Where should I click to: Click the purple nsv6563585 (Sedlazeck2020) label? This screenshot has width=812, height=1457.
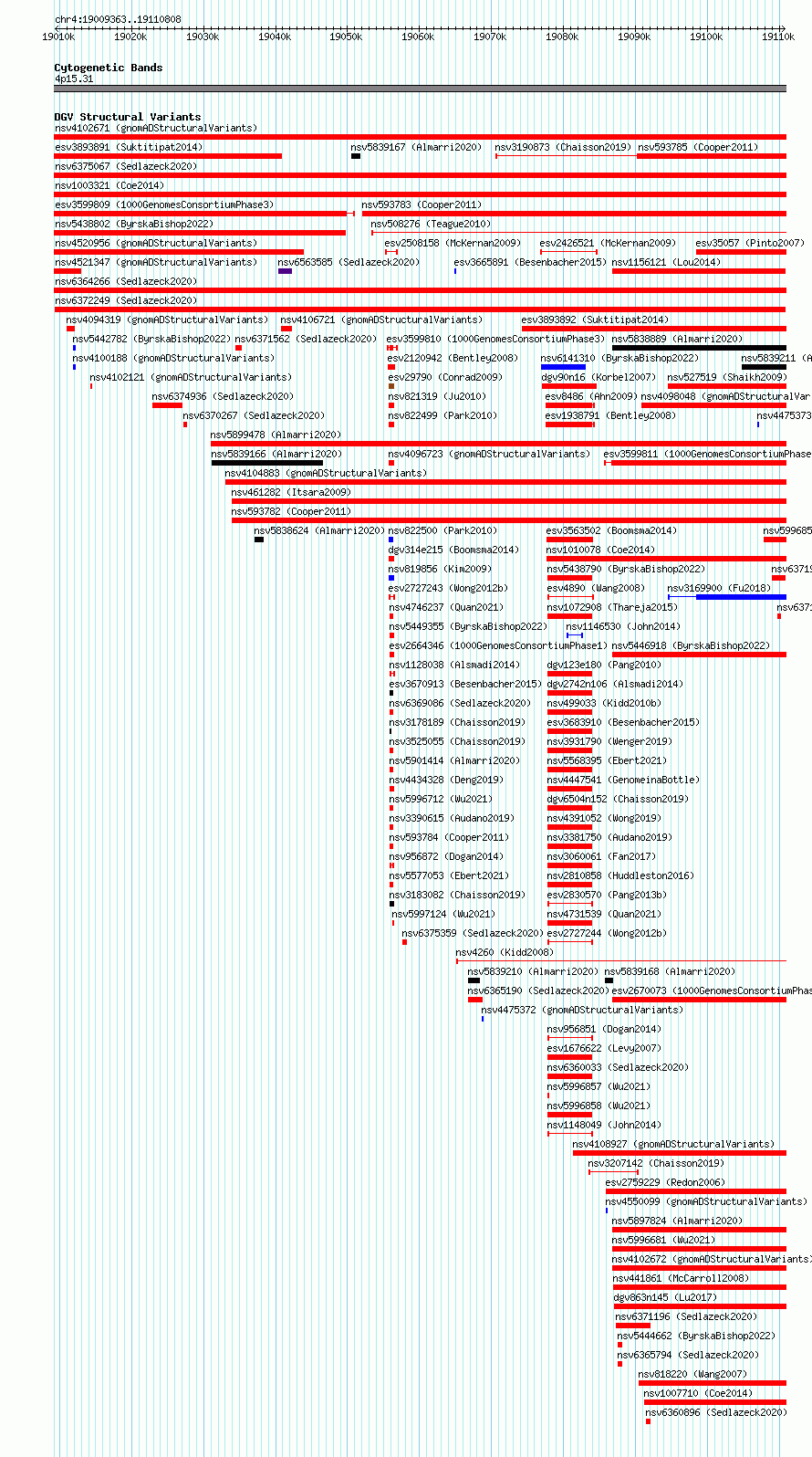(x=349, y=262)
